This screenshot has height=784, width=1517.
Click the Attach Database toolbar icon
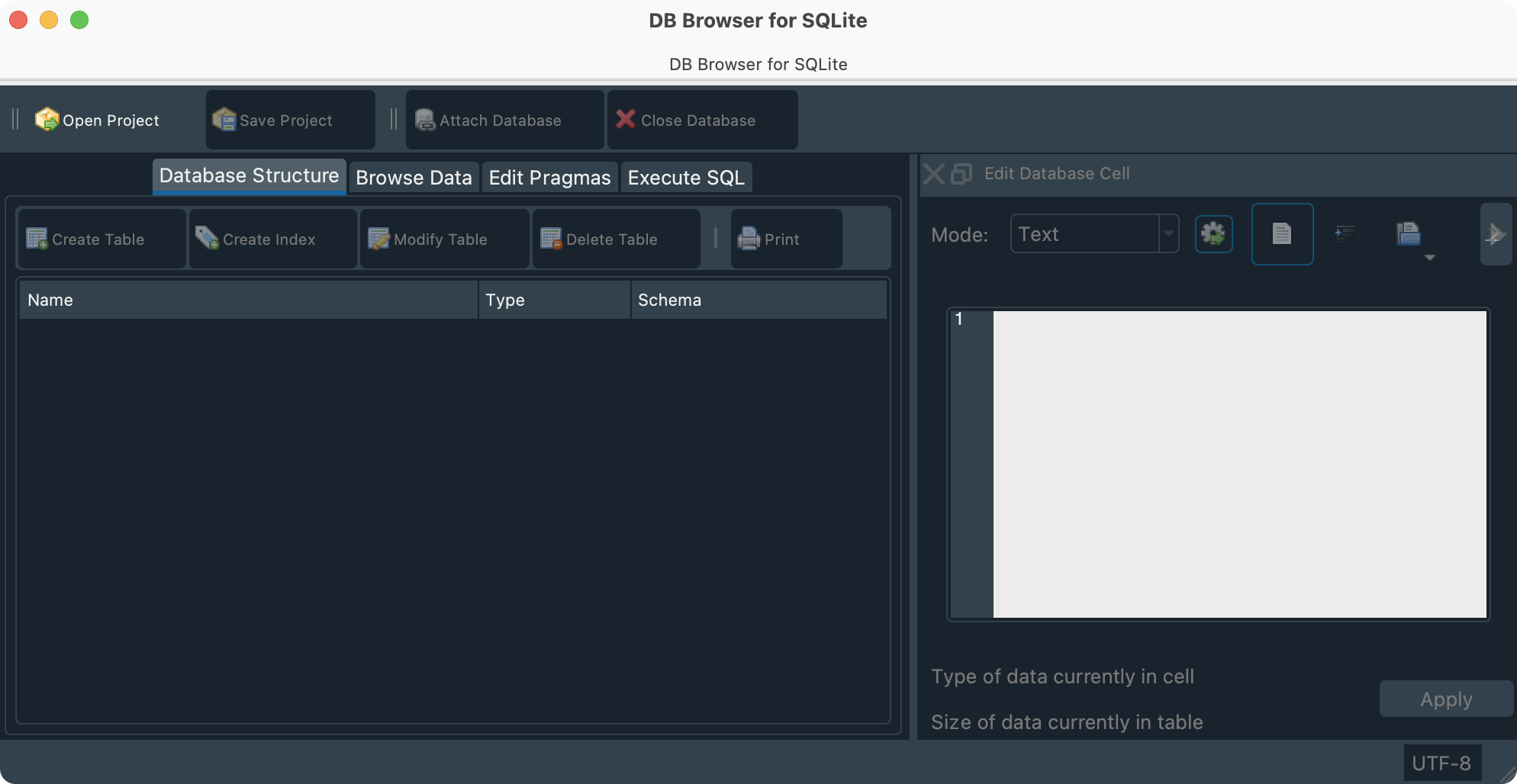[x=425, y=120]
